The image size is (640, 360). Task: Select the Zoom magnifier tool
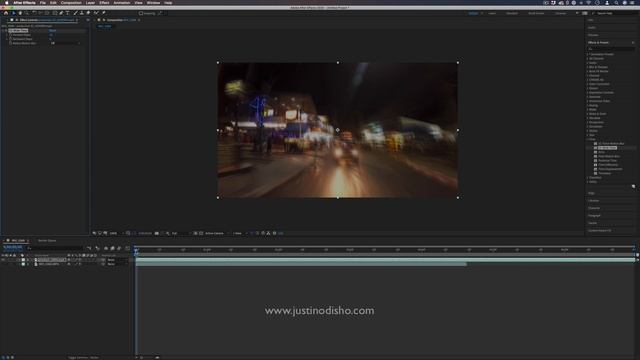click(x=27, y=13)
